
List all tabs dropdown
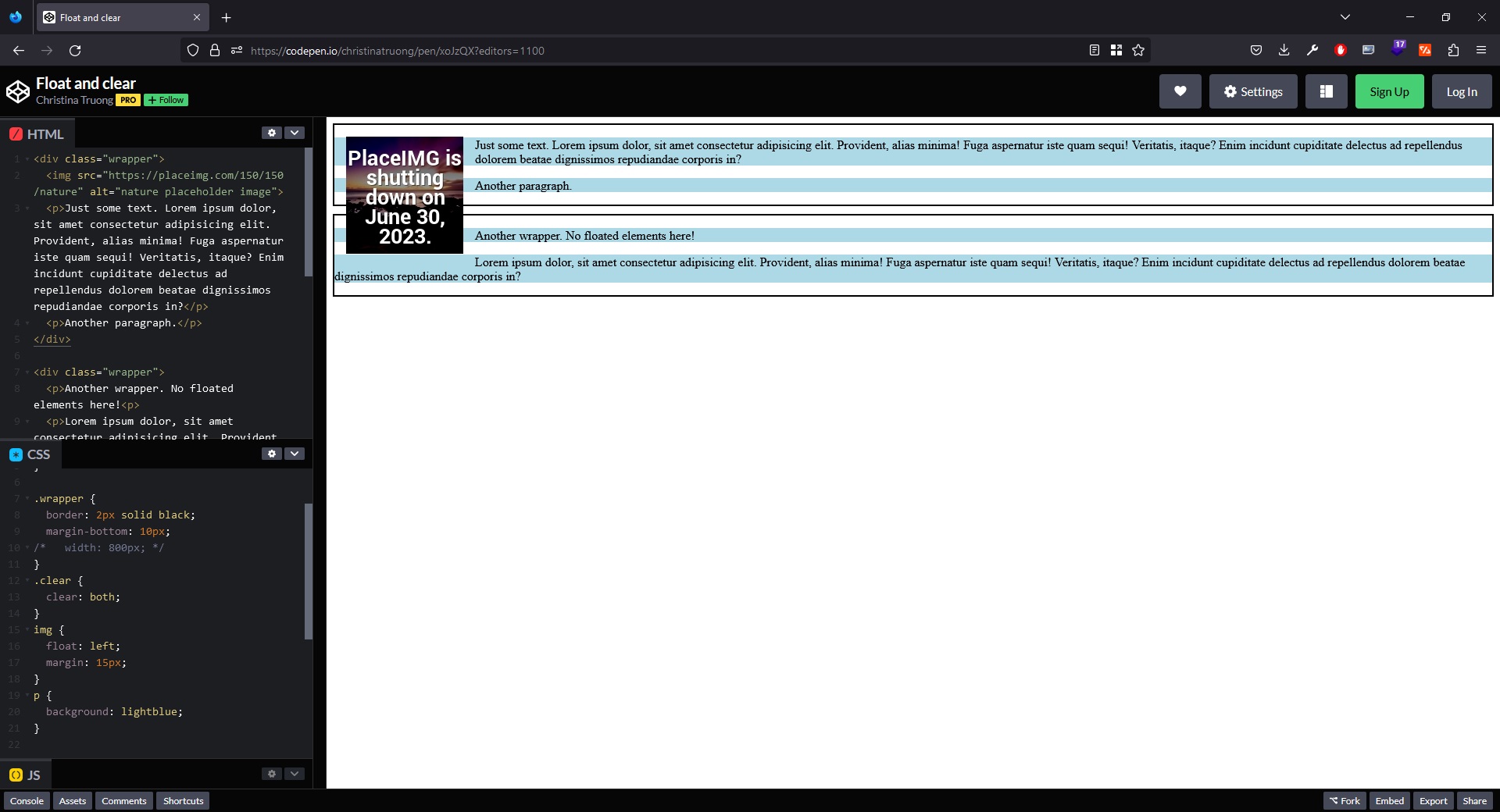[x=1345, y=17]
